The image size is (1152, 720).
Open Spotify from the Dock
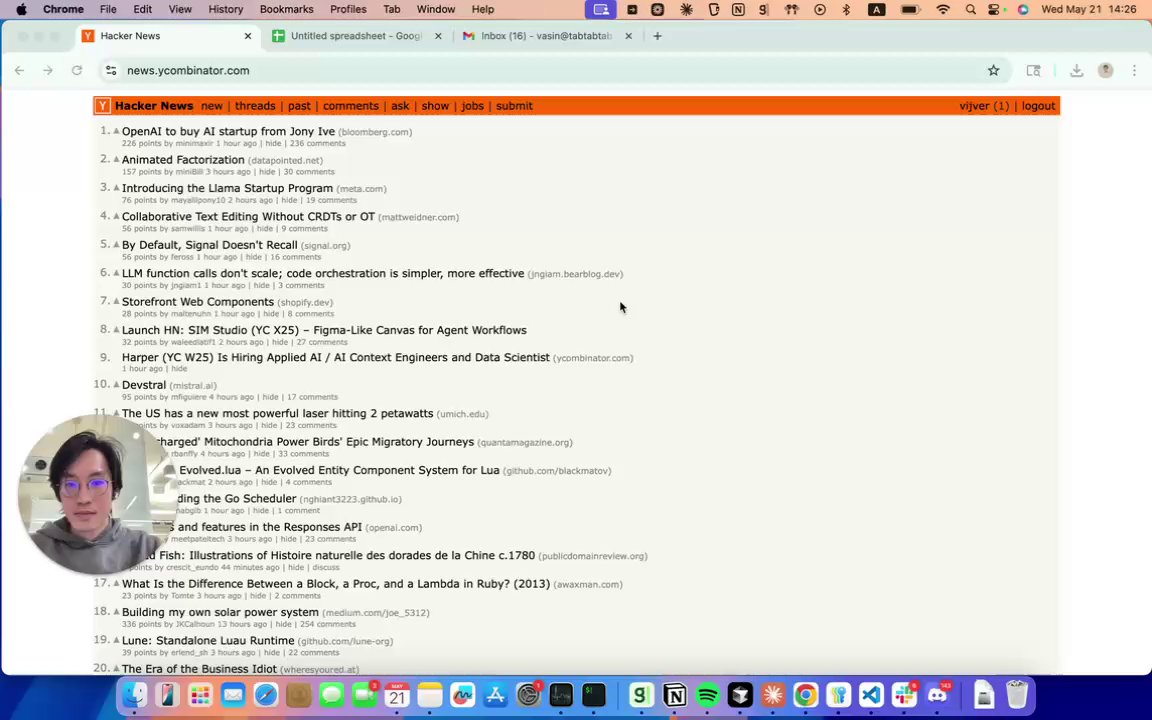(x=708, y=694)
